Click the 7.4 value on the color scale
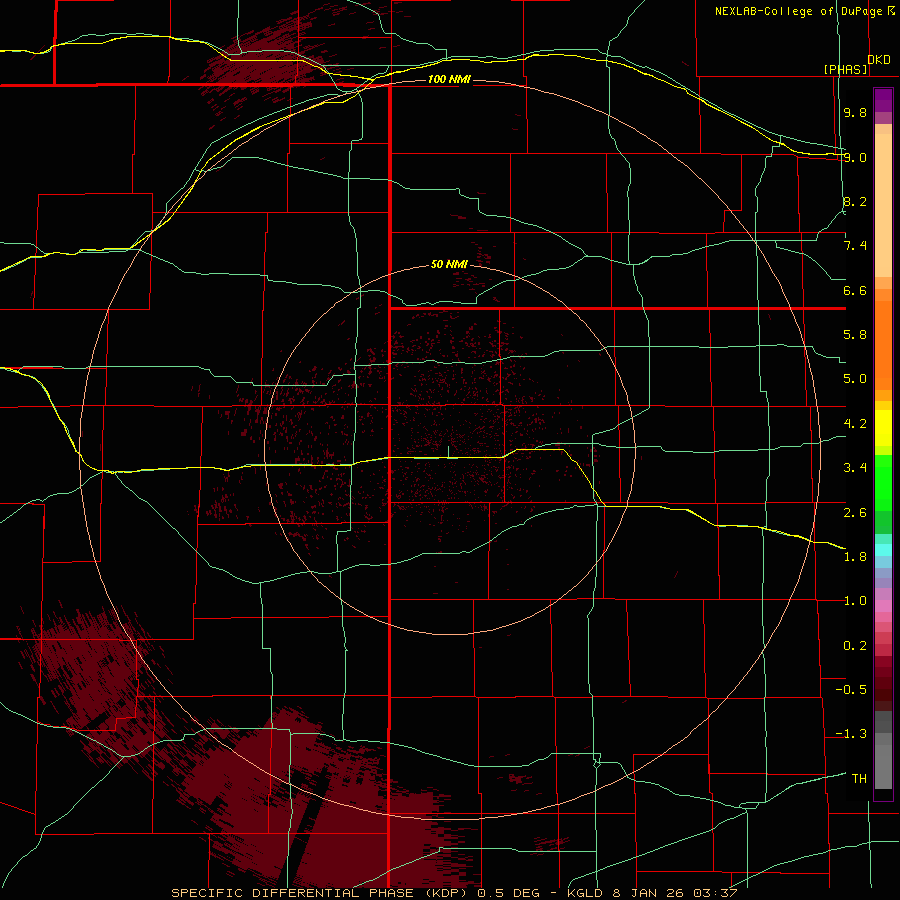 [x=855, y=246]
